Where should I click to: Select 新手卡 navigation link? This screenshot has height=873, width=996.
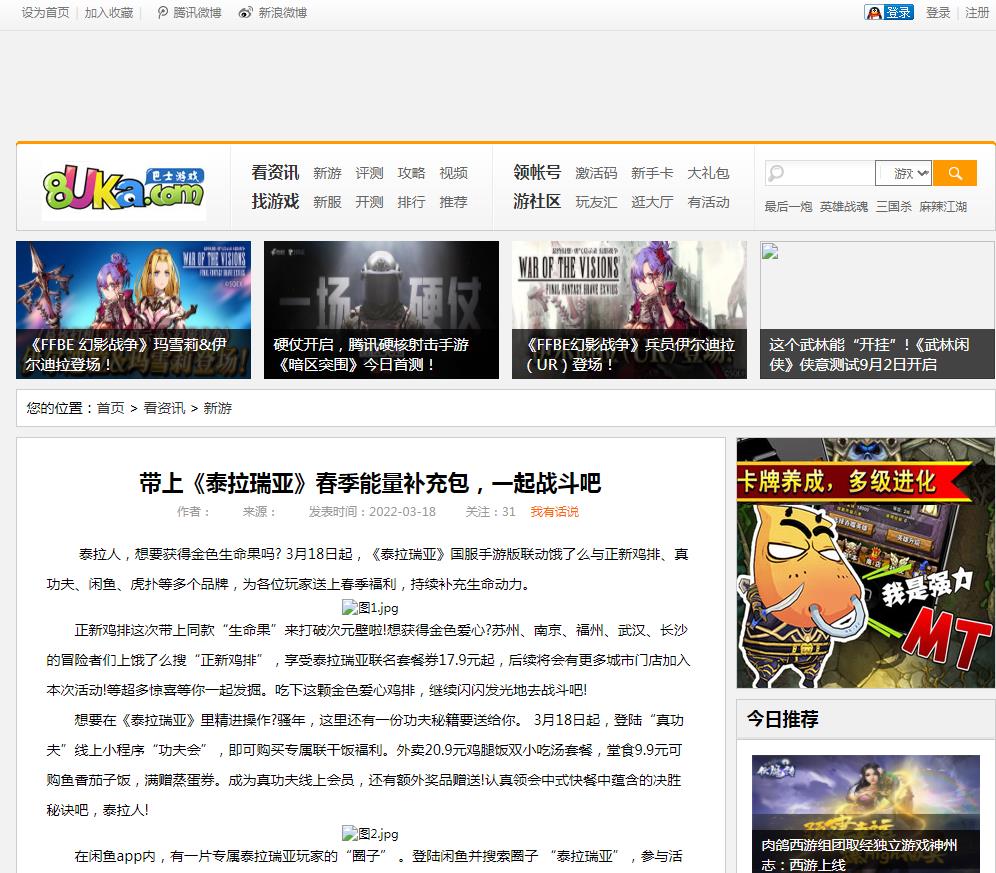click(x=652, y=173)
